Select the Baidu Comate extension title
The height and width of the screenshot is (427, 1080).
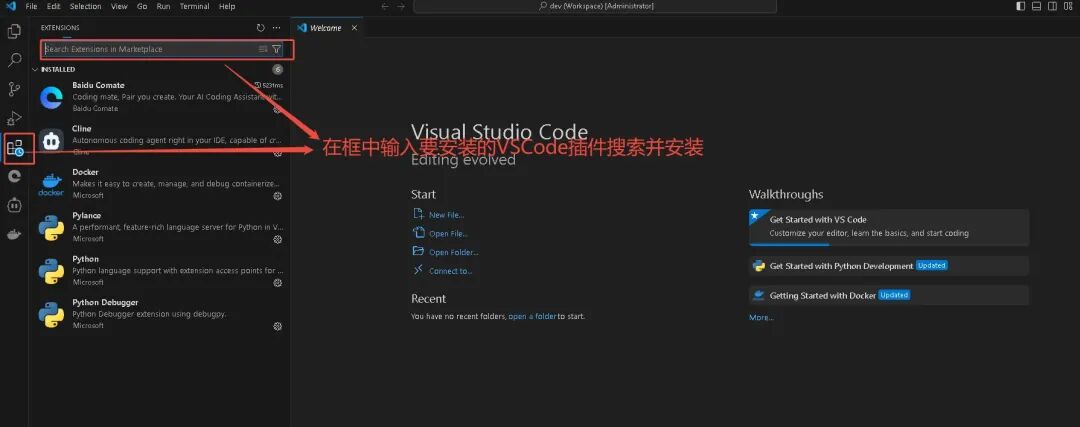click(x=98, y=85)
